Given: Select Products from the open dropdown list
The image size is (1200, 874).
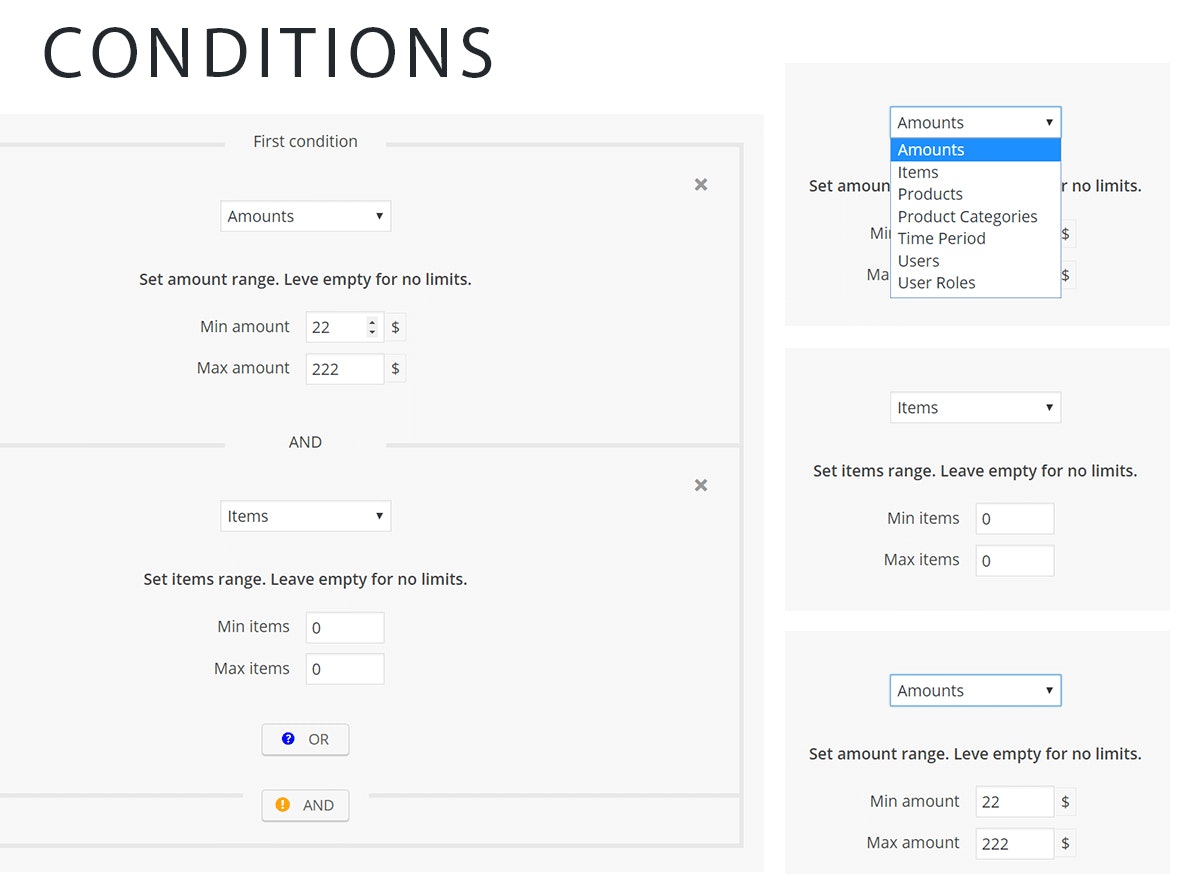Looking at the screenshot, I should [930, 194].
